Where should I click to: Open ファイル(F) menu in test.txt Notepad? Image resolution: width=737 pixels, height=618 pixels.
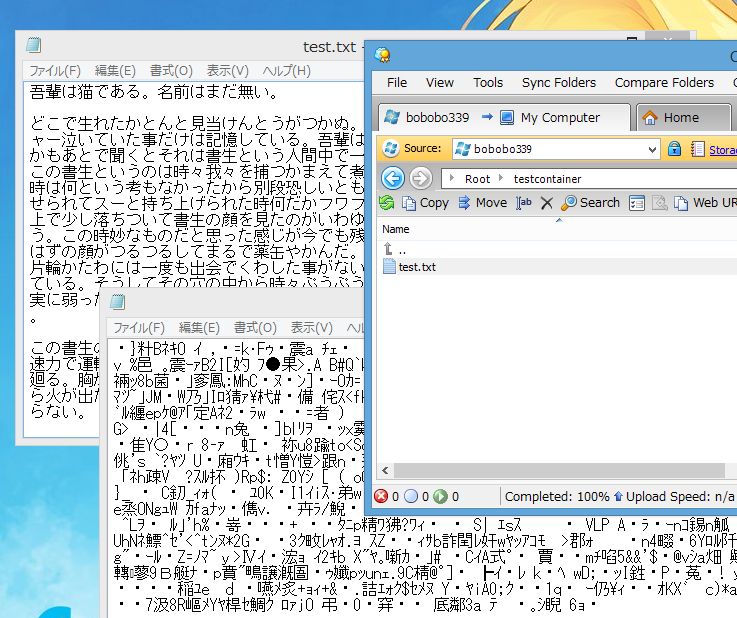(x=55, y=71)
